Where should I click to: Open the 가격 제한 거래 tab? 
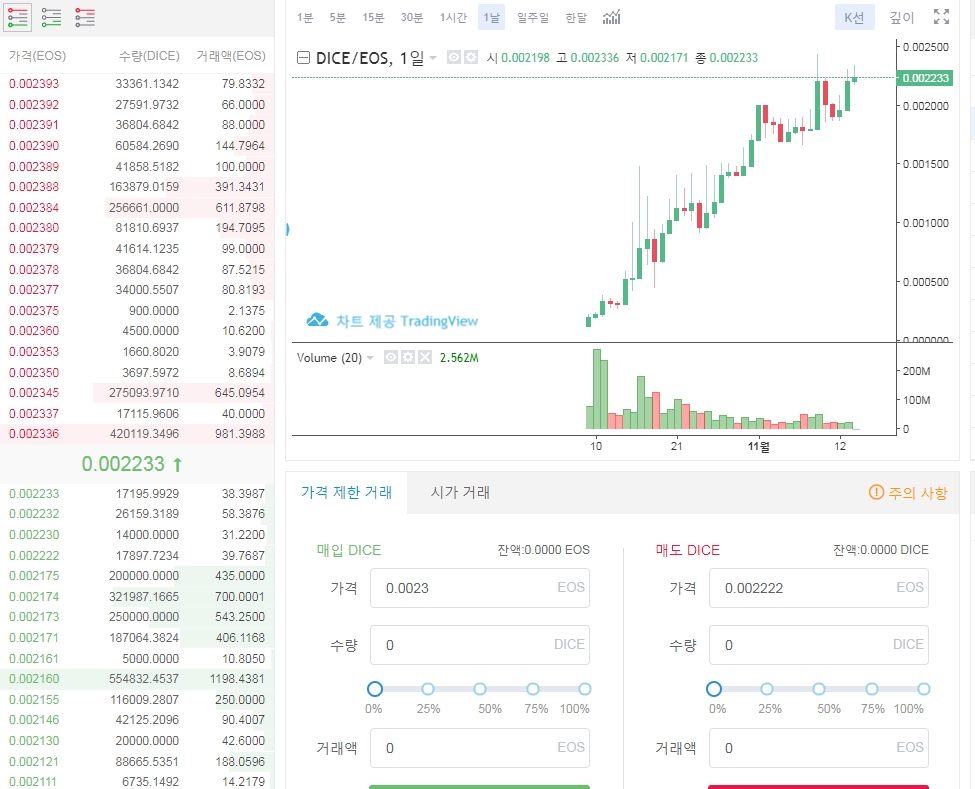[346, 492]
